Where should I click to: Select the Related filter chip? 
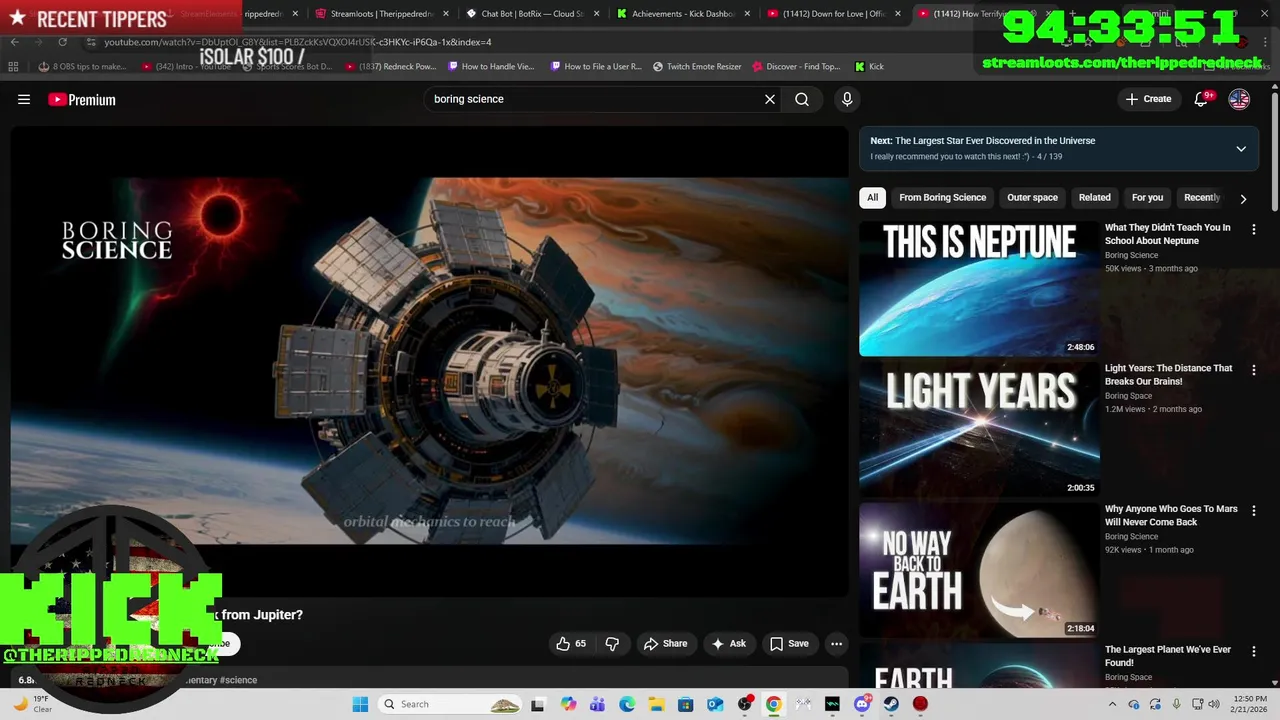(x=1094, y=198)
